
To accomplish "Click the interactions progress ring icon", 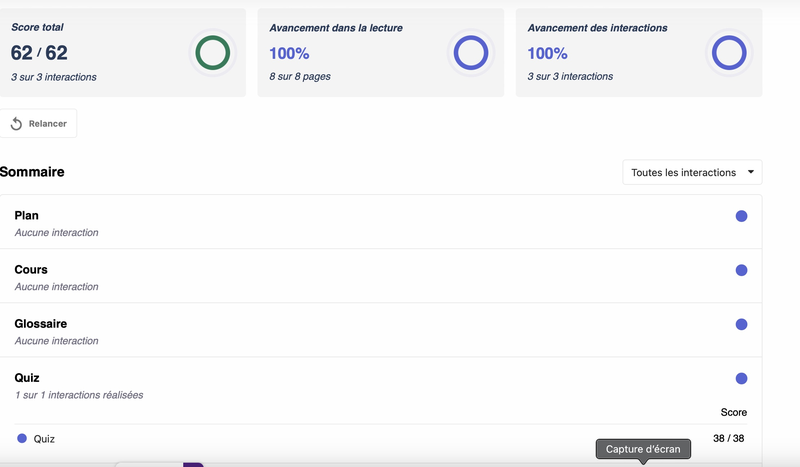I will [728, 53].
